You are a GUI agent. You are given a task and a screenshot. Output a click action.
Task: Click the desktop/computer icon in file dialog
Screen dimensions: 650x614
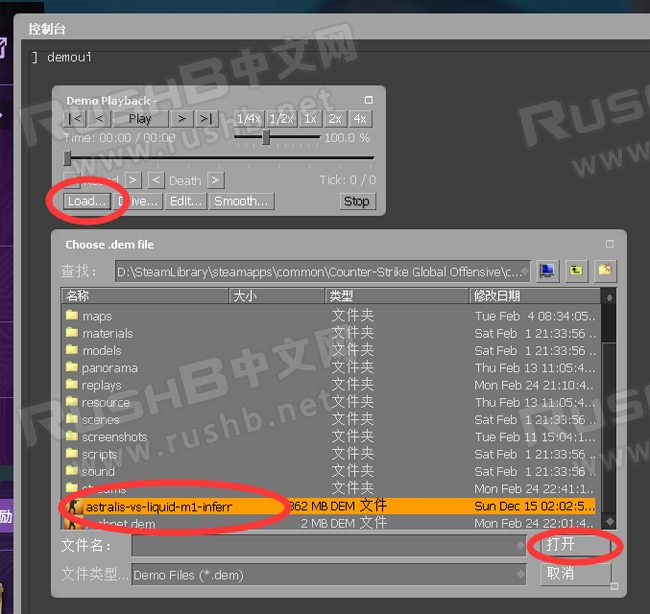[x=547, y=270]
